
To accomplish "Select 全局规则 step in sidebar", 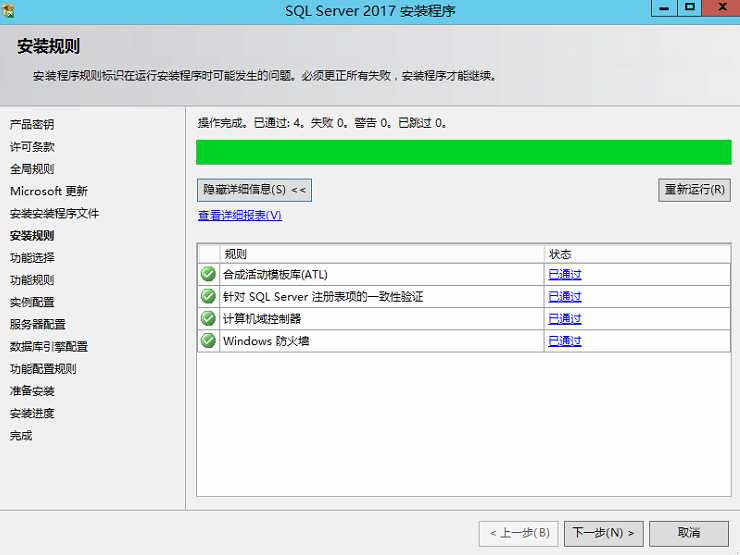I will pyautogui.click(x=32, y=169).
